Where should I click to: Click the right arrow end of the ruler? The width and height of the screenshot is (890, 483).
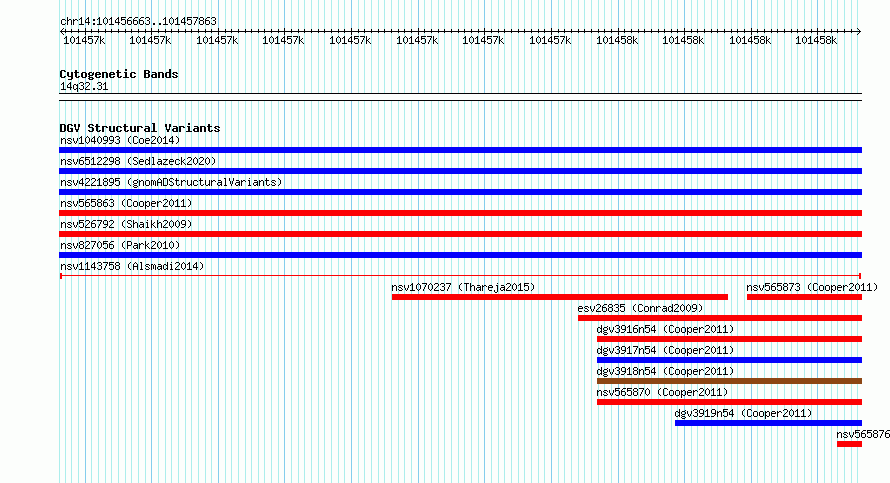pos(859,32)
